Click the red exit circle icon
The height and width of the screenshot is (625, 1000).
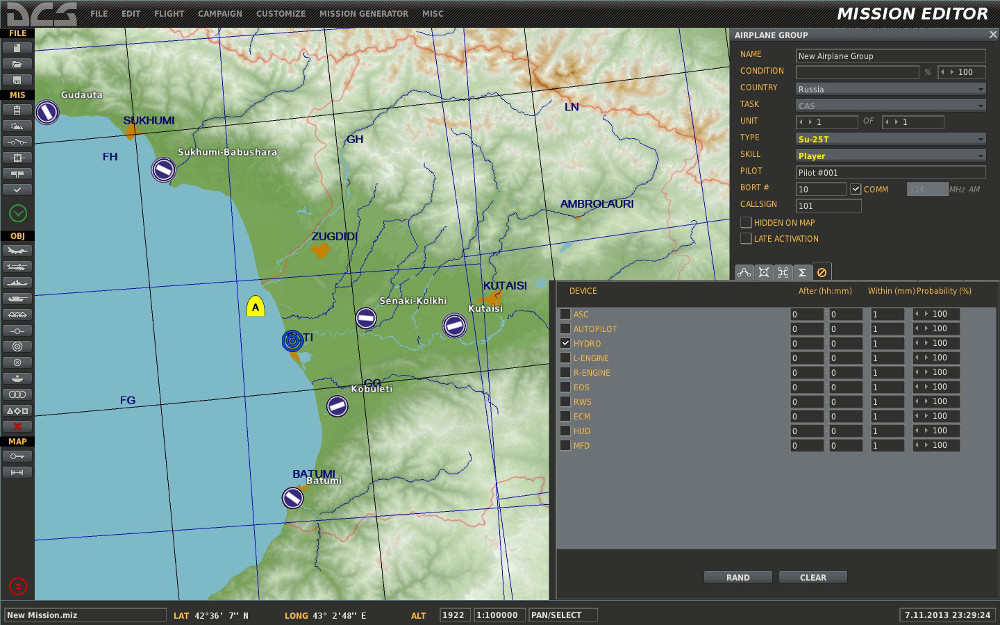pyautogui.click(x=18, y=585)
